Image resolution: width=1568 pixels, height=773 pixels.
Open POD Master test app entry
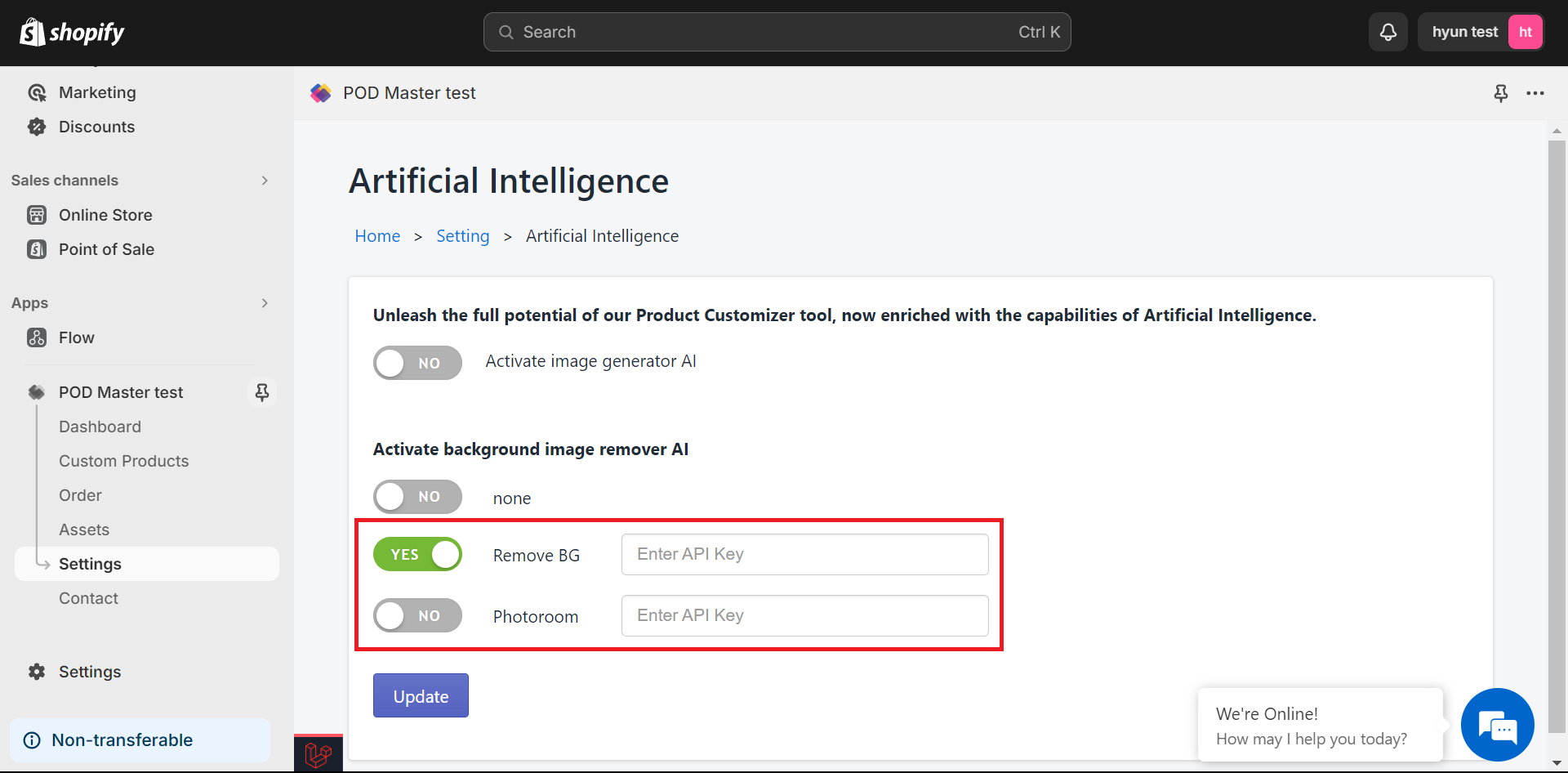point(121,392)
